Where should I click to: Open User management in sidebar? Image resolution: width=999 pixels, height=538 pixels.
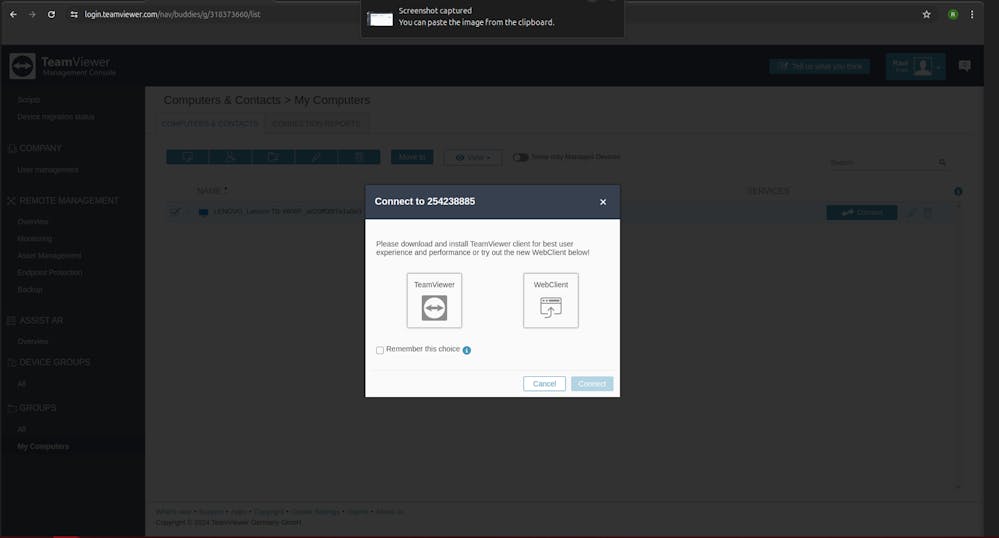[48, 170]
